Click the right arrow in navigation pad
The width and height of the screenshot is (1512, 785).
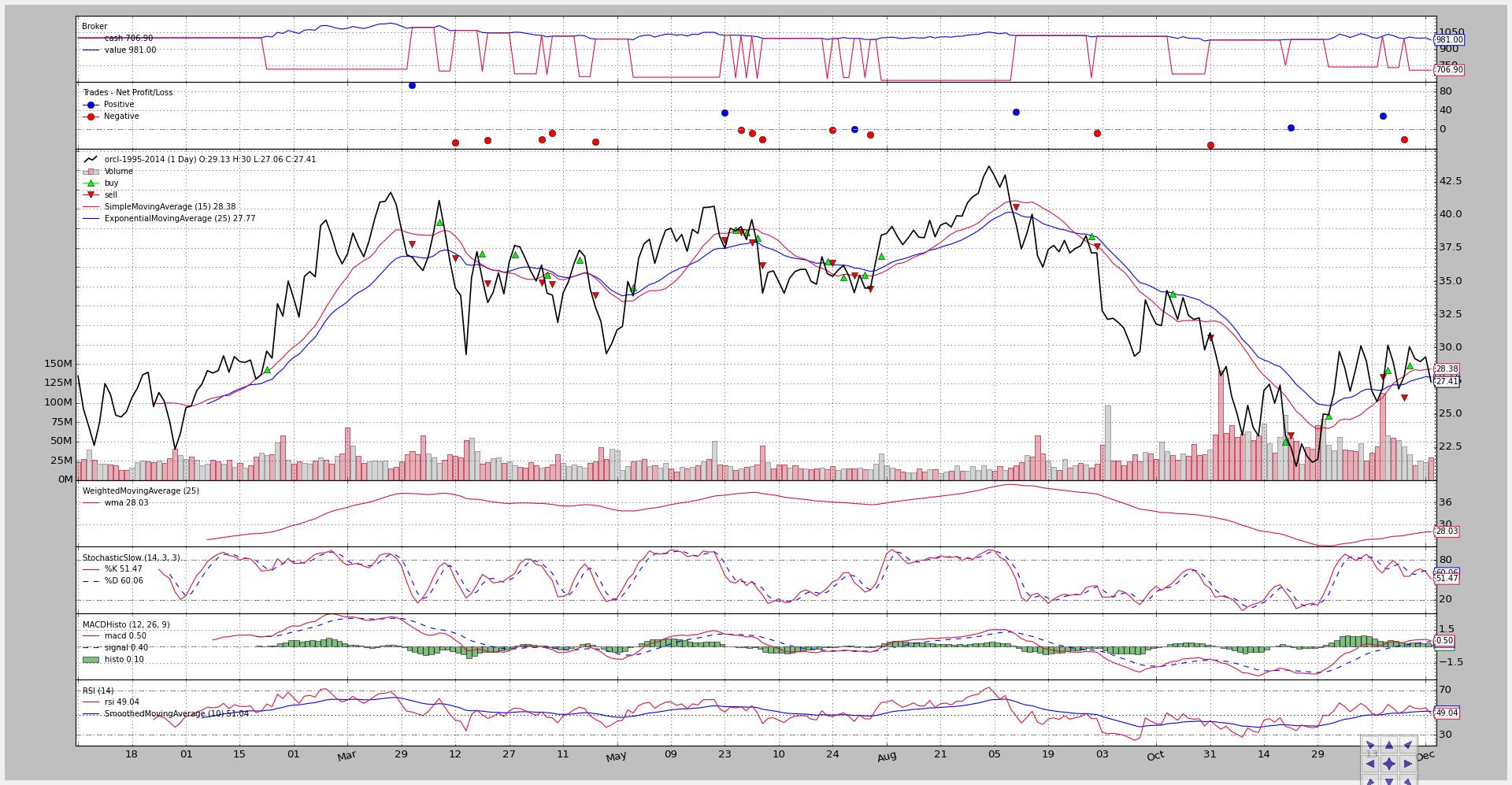pos(1408,764)
